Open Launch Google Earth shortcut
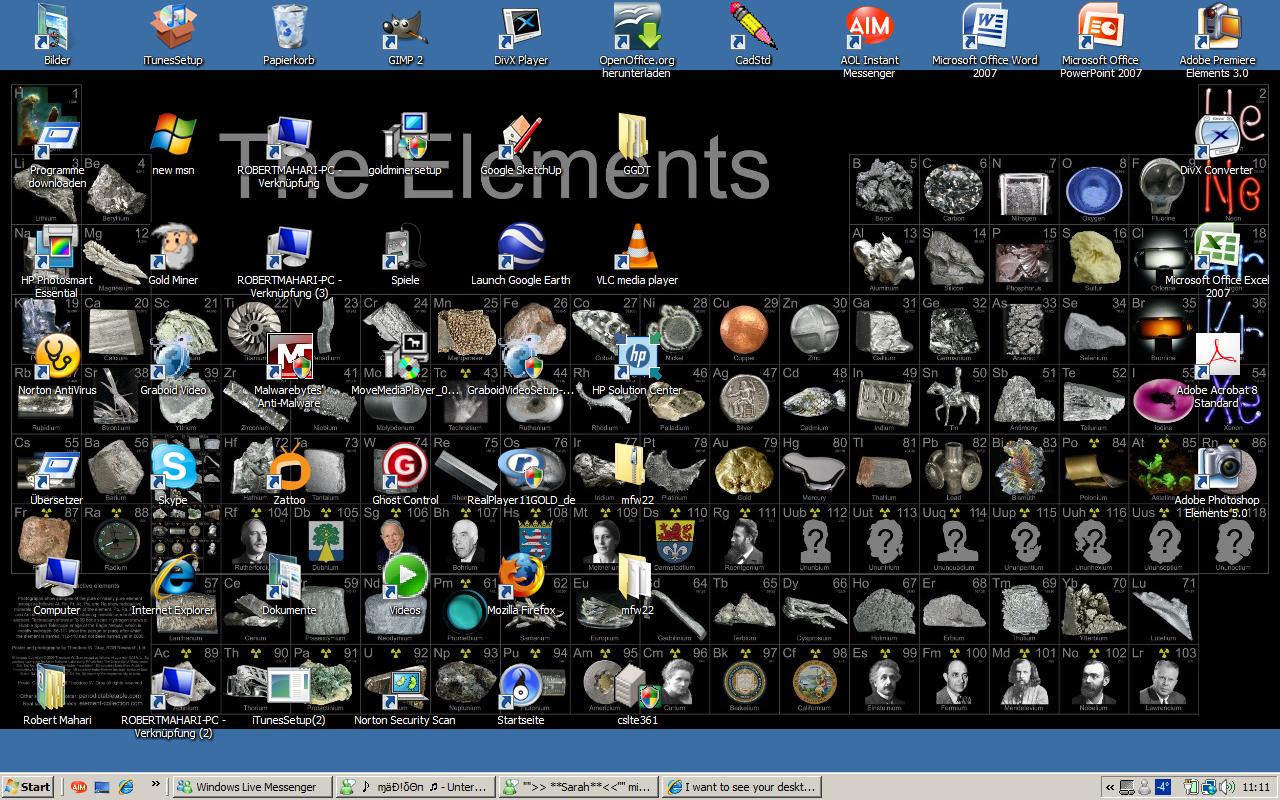 coord(521,249)
